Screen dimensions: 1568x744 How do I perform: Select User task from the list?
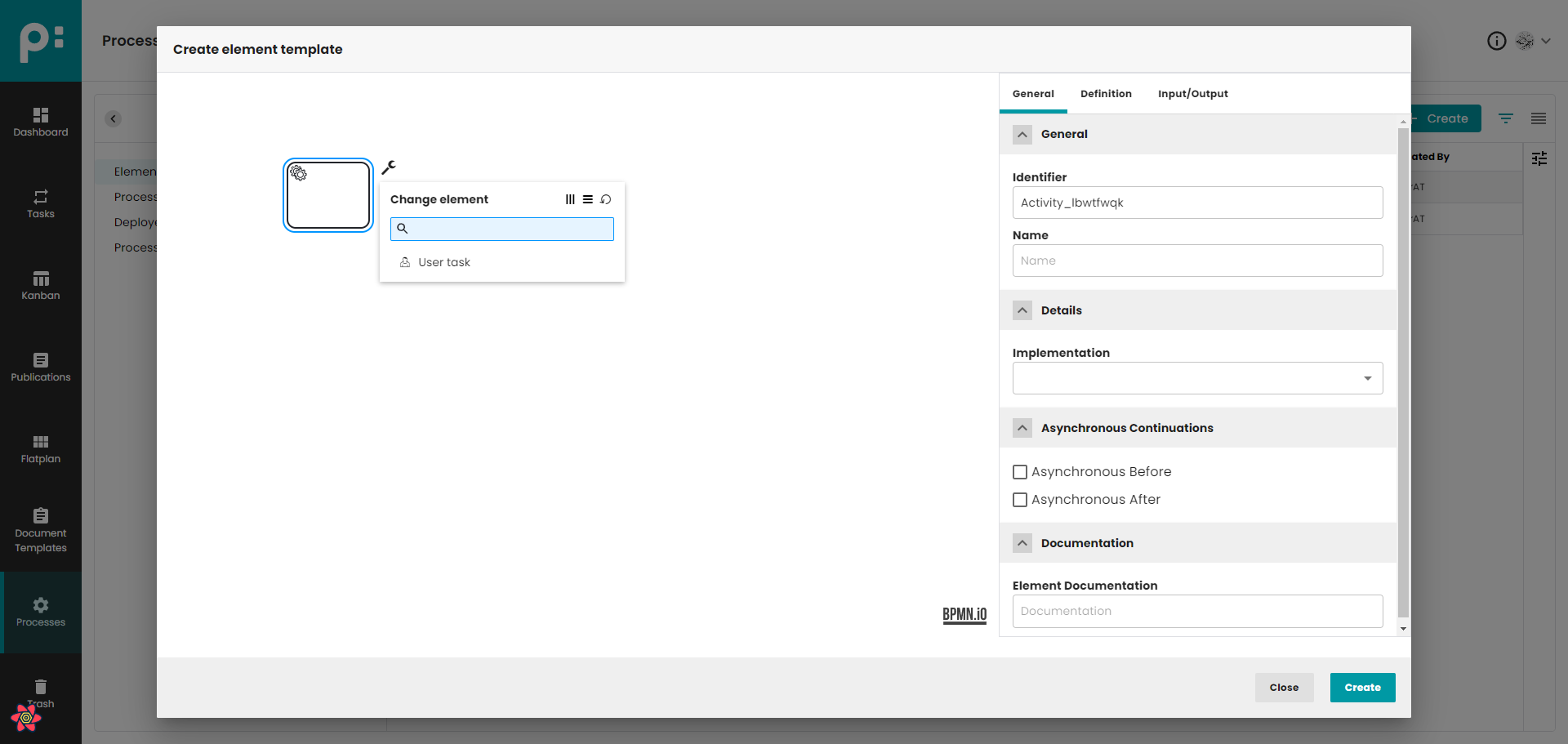[444, 262]
